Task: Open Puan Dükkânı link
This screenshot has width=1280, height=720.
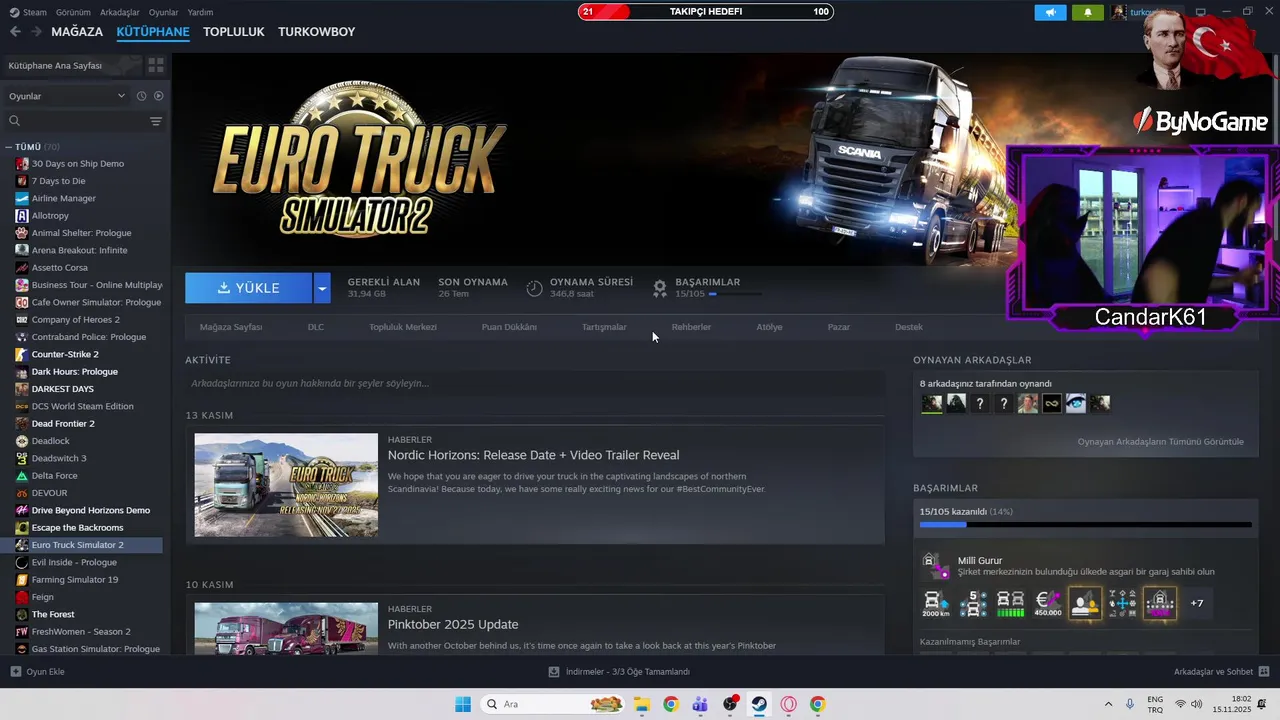Action: [x=509, y=327]
